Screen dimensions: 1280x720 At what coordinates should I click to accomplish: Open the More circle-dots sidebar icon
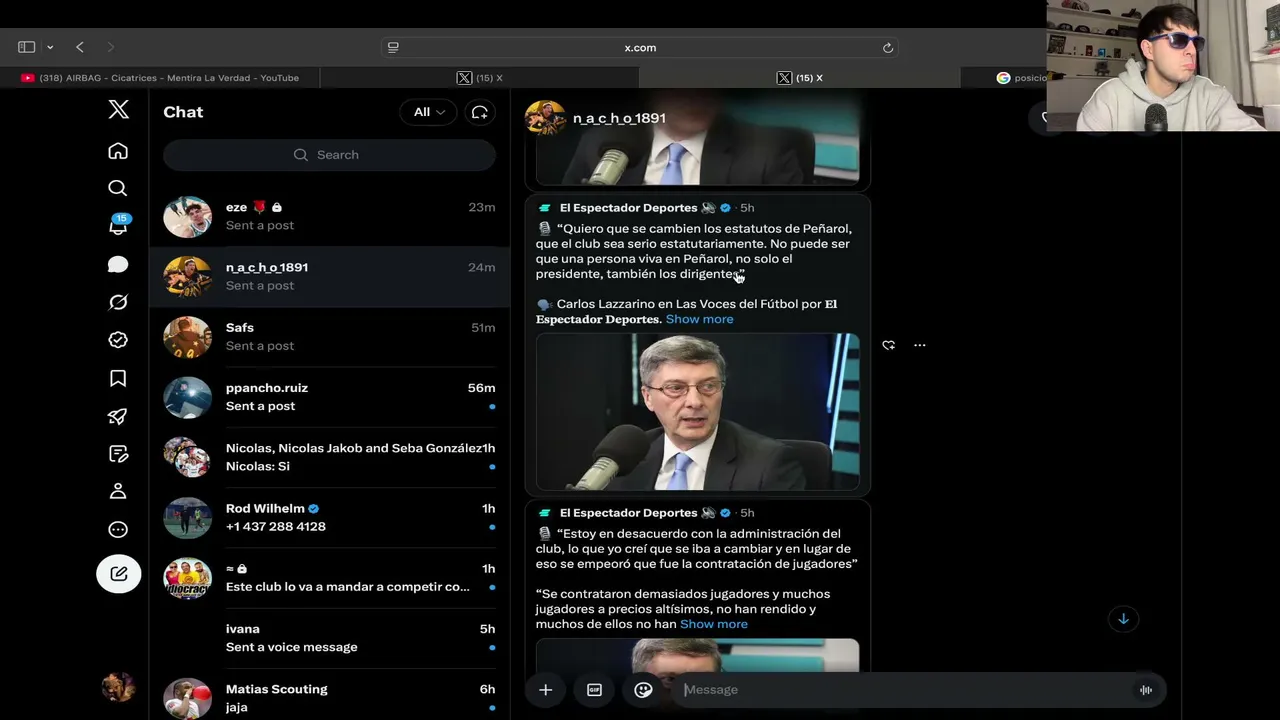click(118, 529)
